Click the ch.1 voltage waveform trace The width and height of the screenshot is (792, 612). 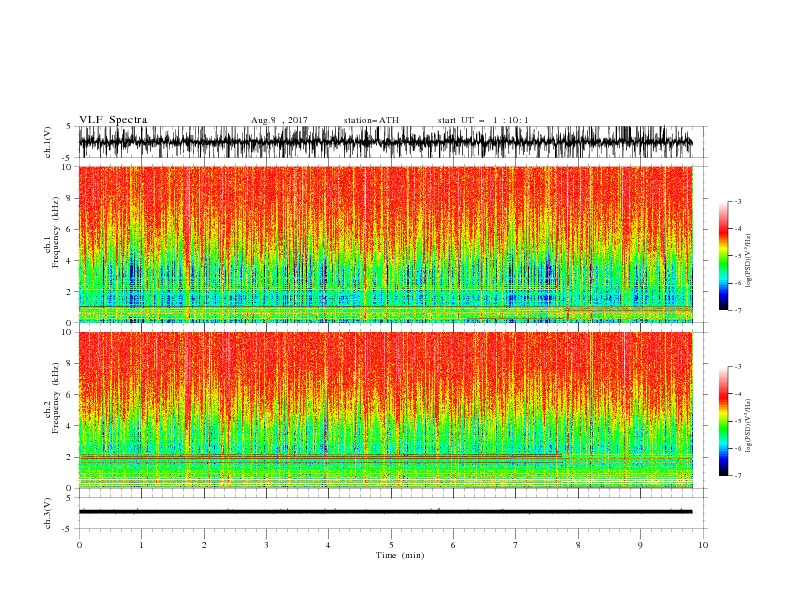(x=385, y=142)
